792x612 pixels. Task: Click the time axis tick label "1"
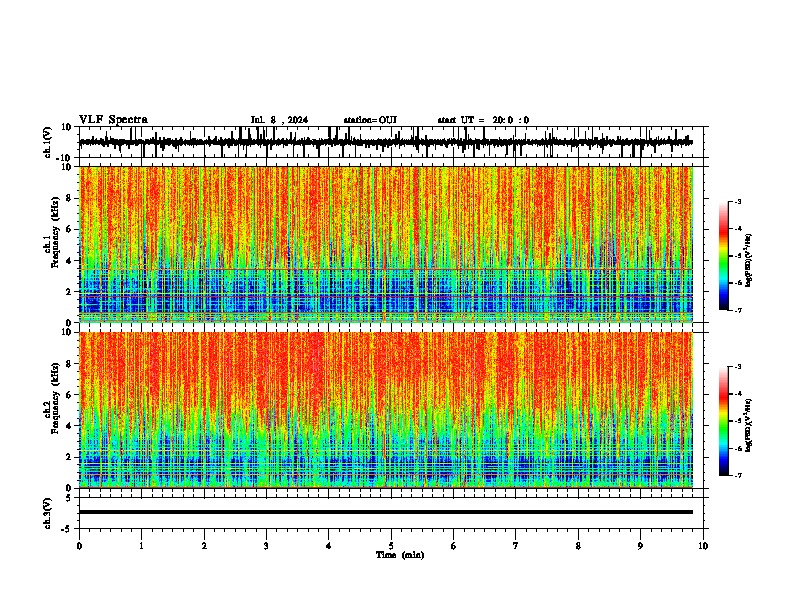[141, 546]
